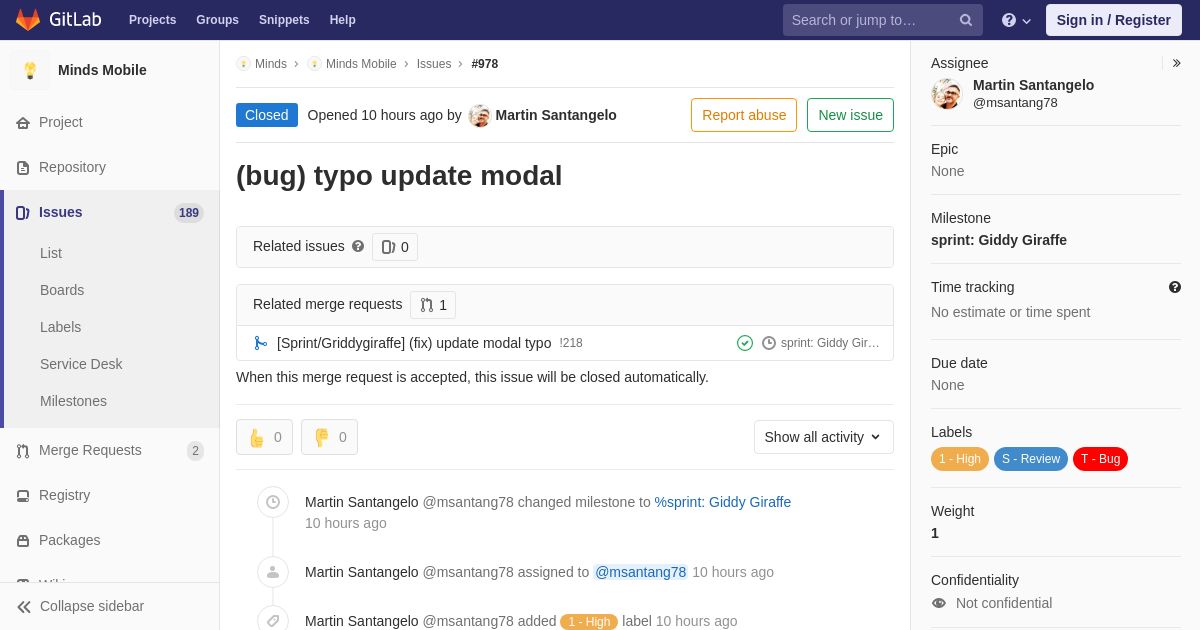Click the GitLab fox logo

click(x=28, y=20)
